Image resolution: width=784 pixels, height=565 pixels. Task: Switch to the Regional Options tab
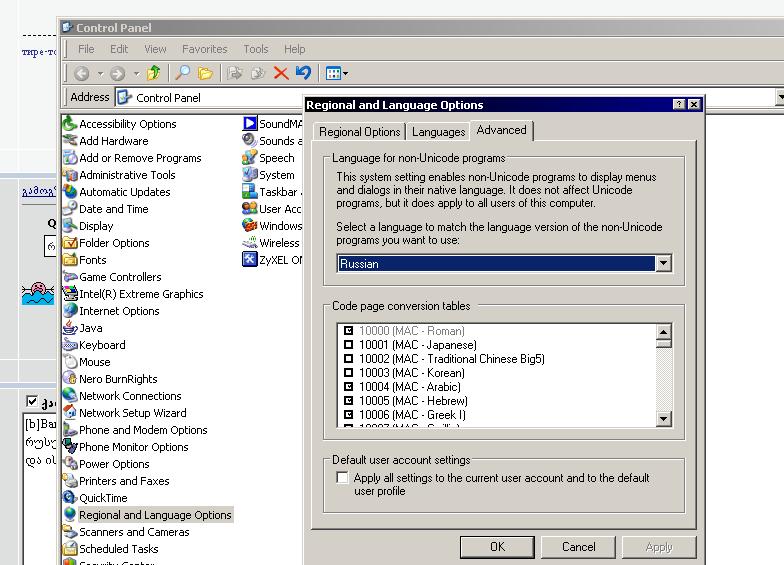click(360, 132)
